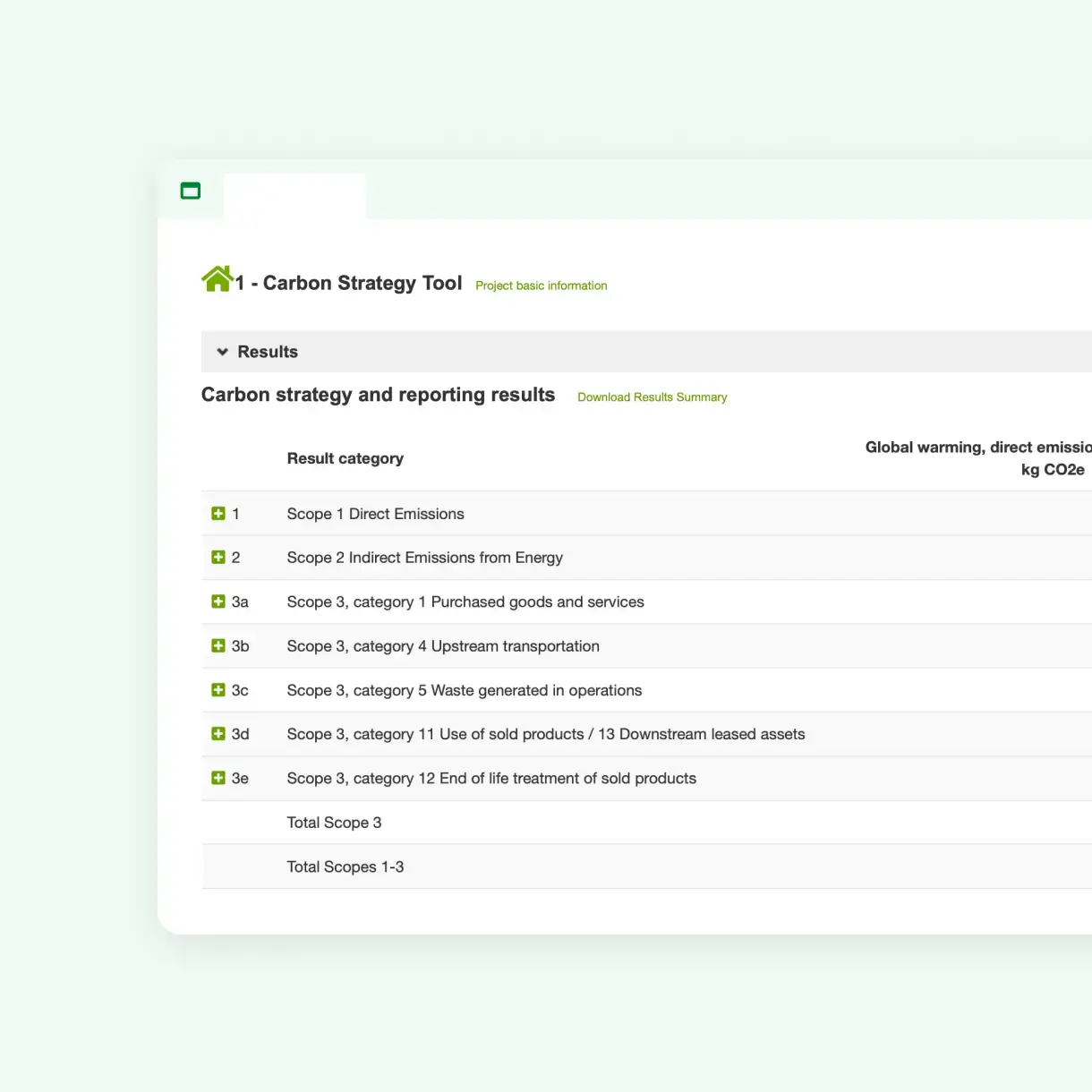The height and width of the screenshot is (1092, 1092).
Task: Expand Scope 2 Indirect Emissions via plus icon
Action: [218, 557]
